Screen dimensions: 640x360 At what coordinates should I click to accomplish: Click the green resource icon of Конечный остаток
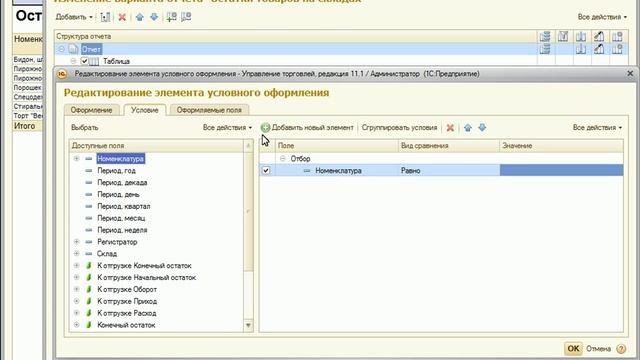click(89, 325)
